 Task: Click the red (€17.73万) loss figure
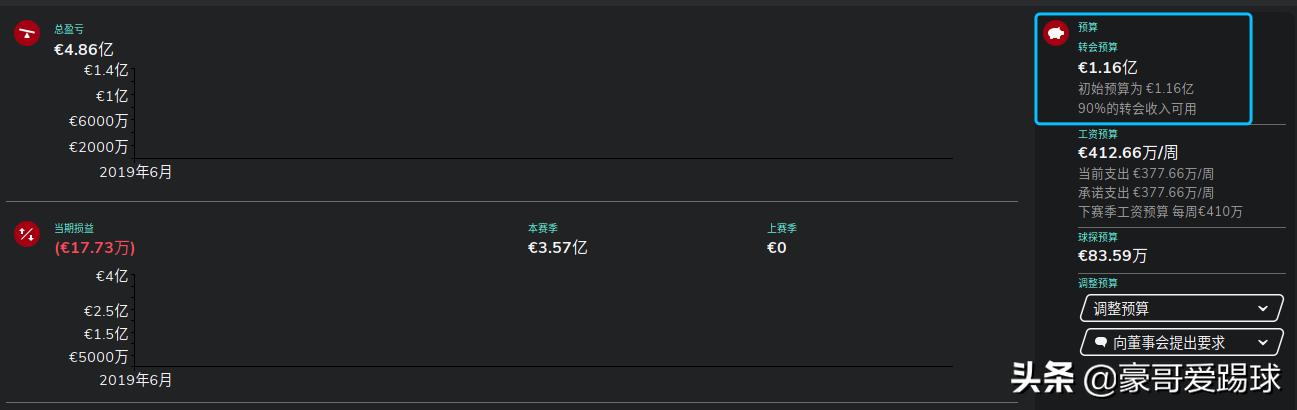tap(95, 247)
